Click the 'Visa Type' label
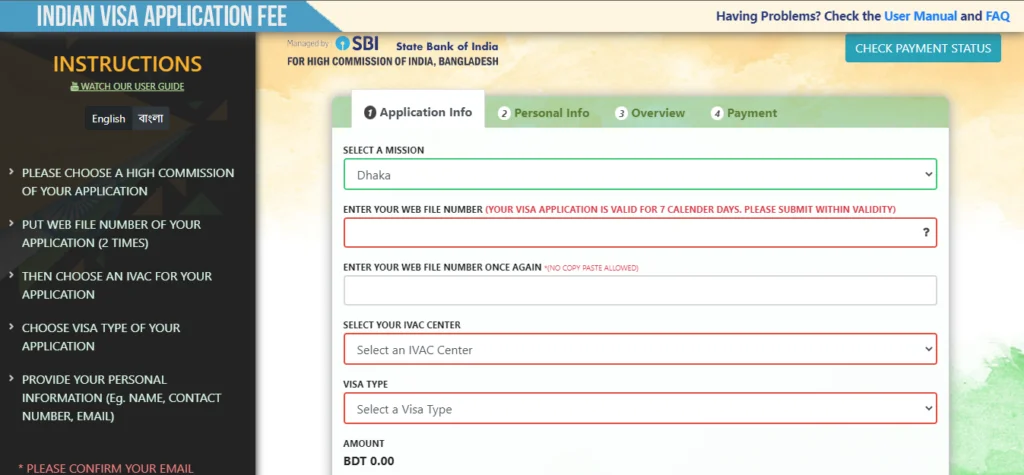 pos(365,384)
